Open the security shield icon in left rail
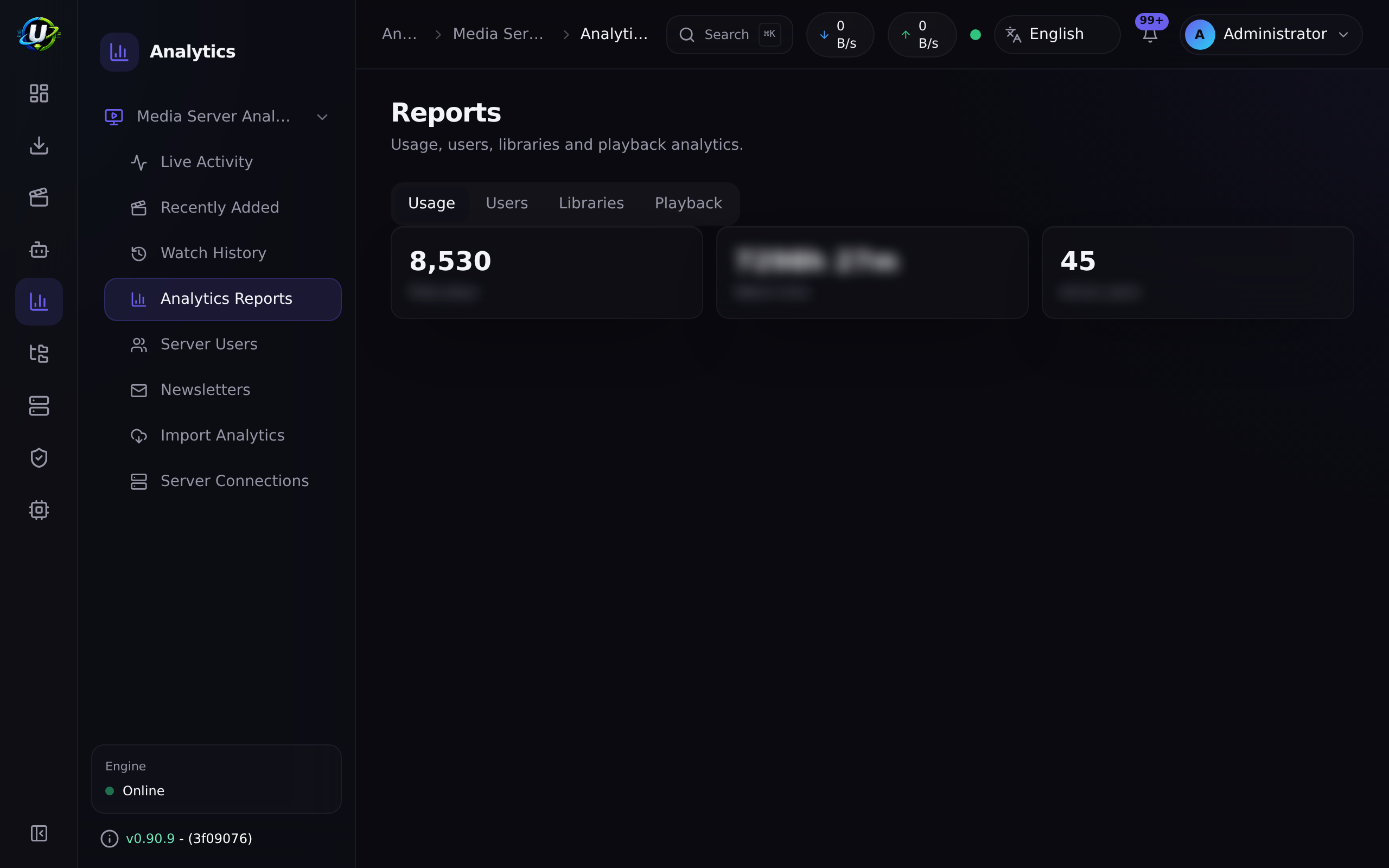Viewport: 1389px width, 868px height. 39,458
